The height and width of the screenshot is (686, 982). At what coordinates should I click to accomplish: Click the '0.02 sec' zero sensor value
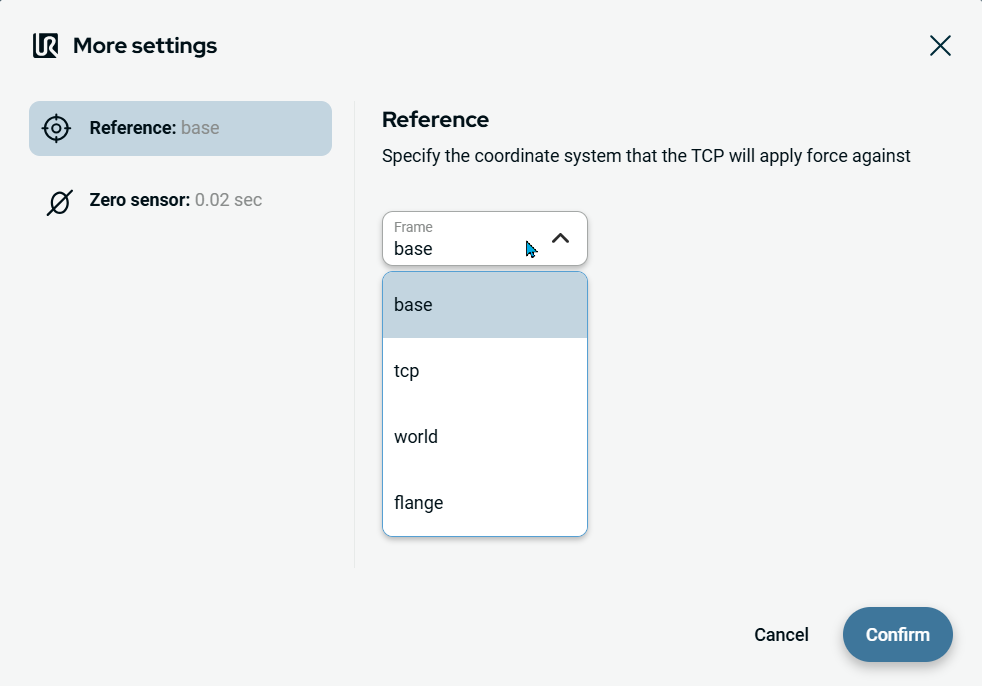(x=228, y=200)
